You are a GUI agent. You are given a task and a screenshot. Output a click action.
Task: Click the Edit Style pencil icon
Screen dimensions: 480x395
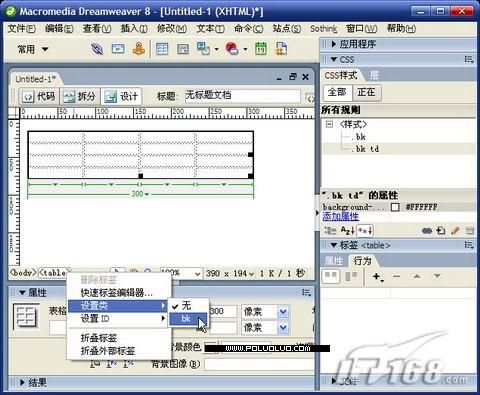click(x=455, y=230)
